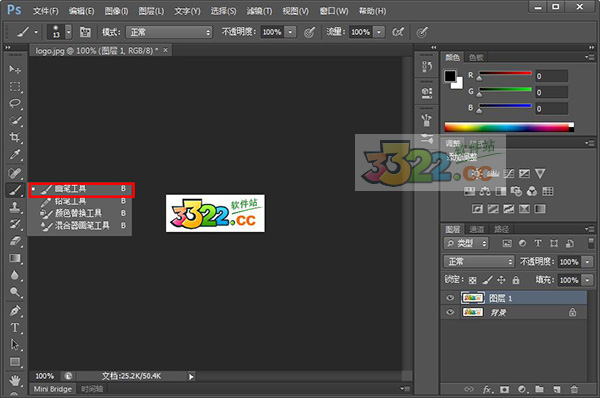Expand the 不透明度 100% arrow in options bar
Image resolution: width=600 pixels, height=398 pixels.
(x=291, y=32)
